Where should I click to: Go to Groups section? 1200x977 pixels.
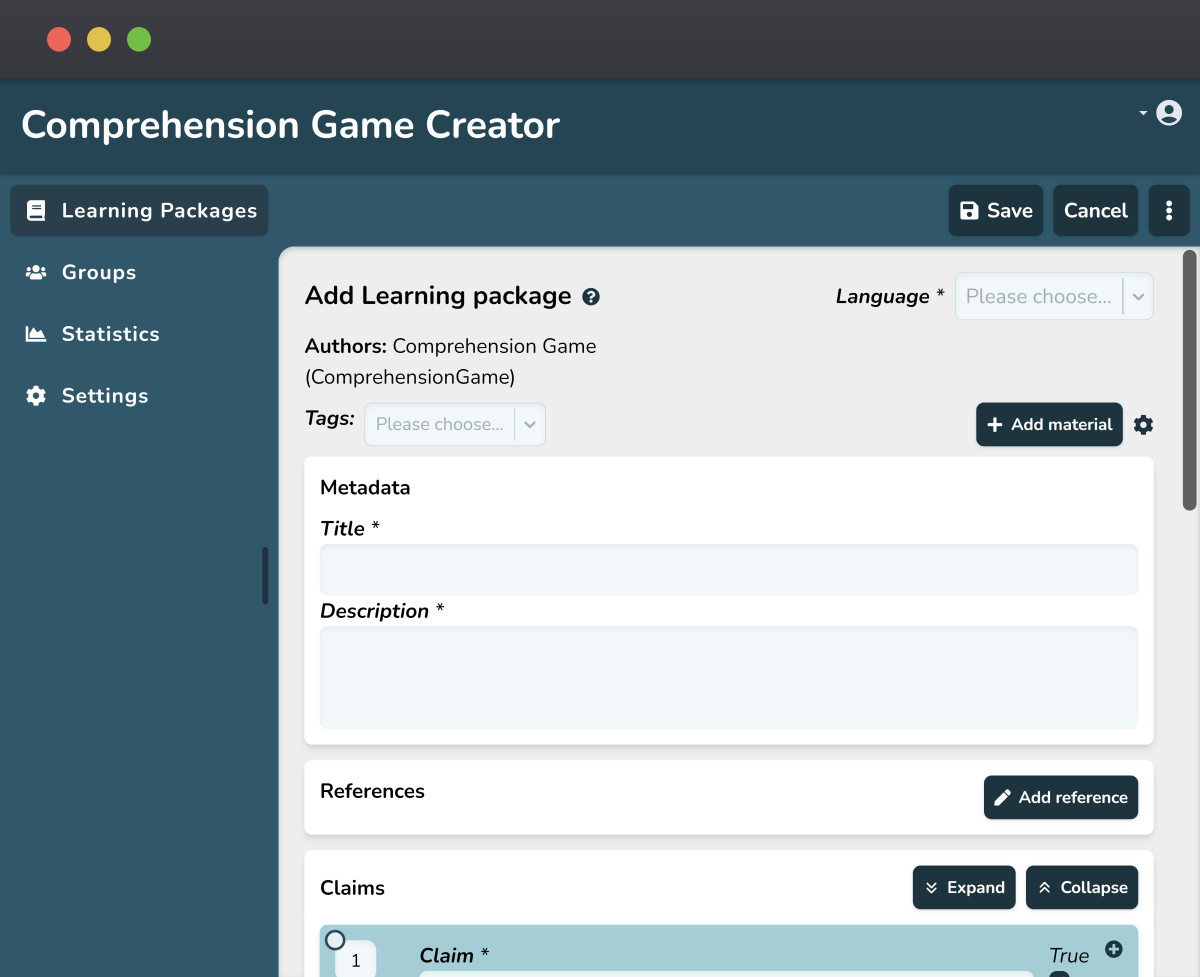139,272
